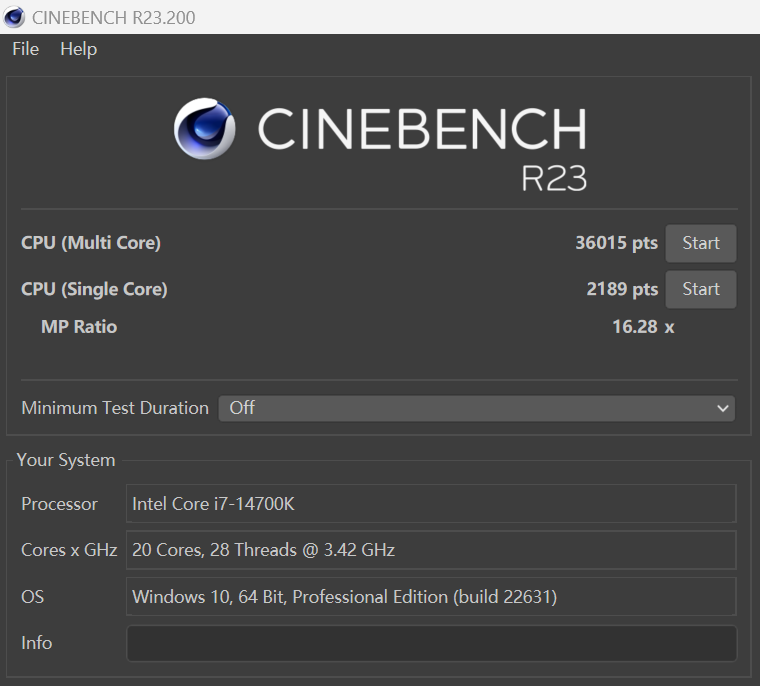Click the Cinebench icon in the title bar
This screenshot has width=760, height=686.
pyautogui.click(x=15, y=17)
